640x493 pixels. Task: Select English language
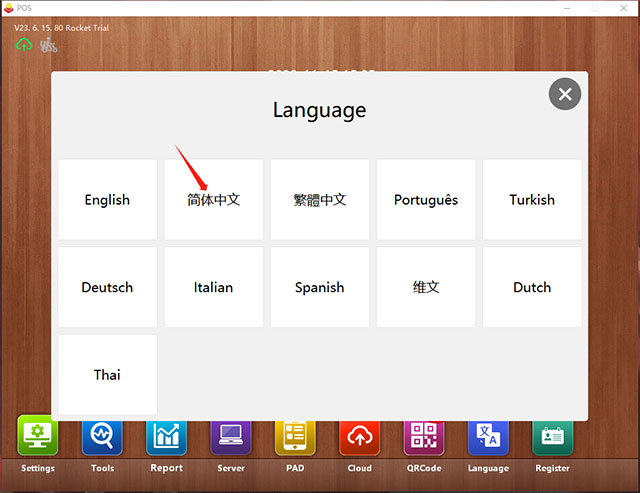pos(107,200)
